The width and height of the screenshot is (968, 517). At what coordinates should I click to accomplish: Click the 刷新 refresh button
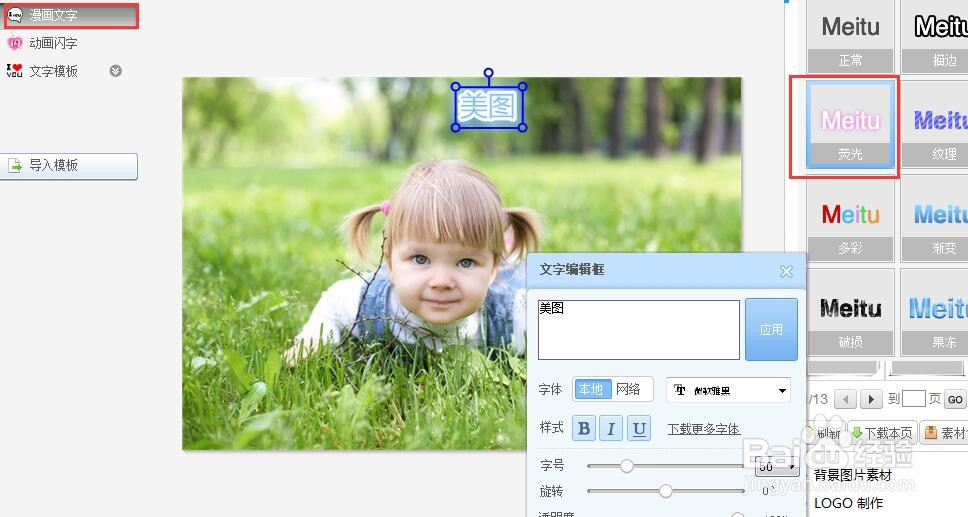pos(825,433)
